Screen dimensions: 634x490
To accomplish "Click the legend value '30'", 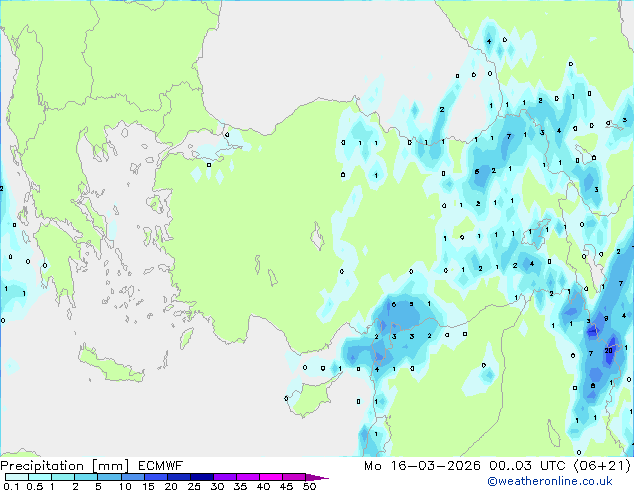I will 217,486.
